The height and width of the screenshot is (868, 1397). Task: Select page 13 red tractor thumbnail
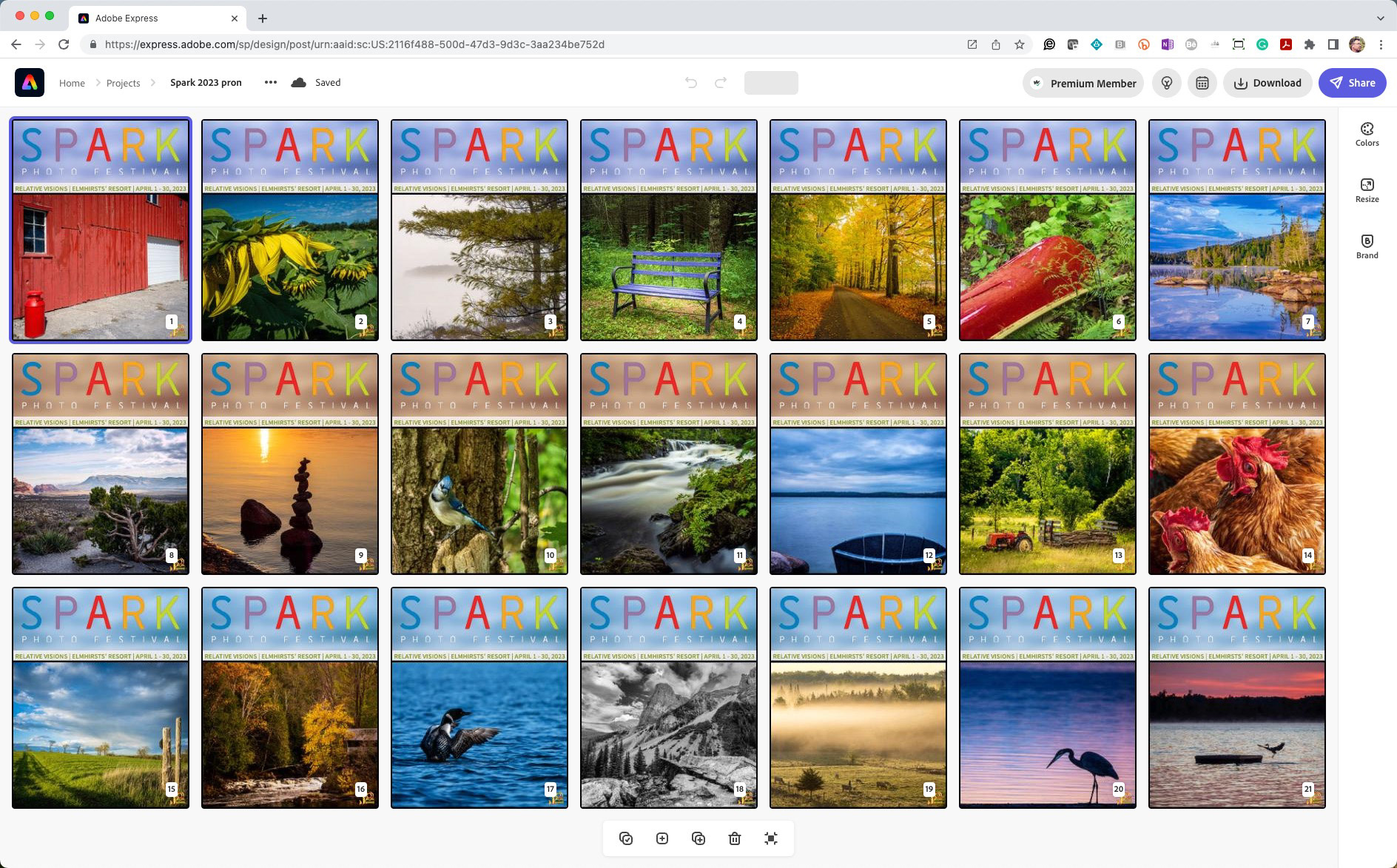(x=1048, y=464)
